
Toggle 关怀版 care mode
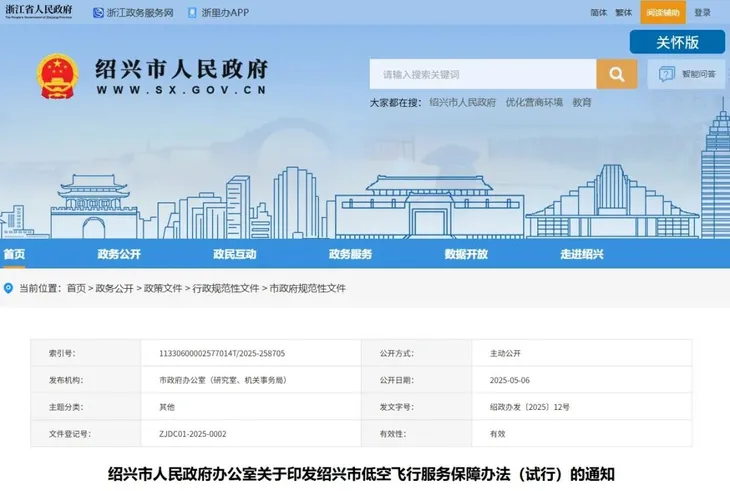pyautogui.click(x=676, y=42)
